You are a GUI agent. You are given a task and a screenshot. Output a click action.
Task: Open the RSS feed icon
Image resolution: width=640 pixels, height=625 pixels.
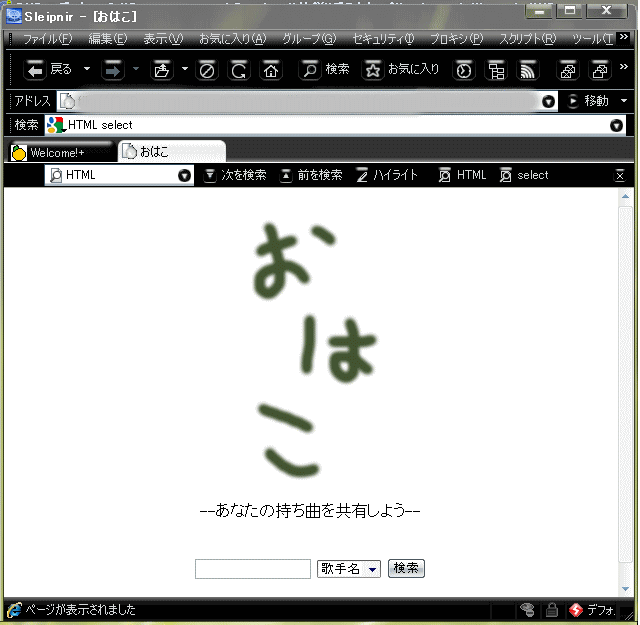click(x=528, y=70)
